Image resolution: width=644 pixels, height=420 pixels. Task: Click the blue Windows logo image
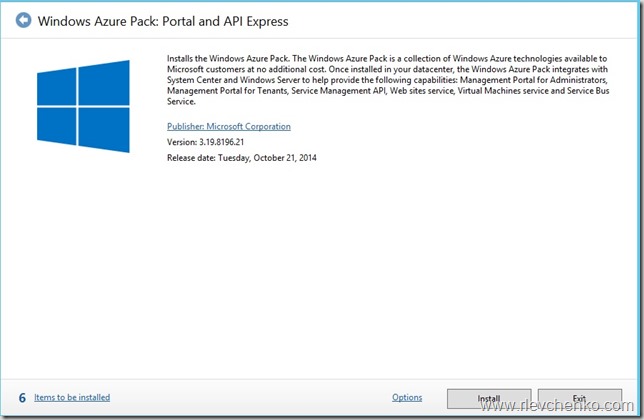[x=83, y=106]
